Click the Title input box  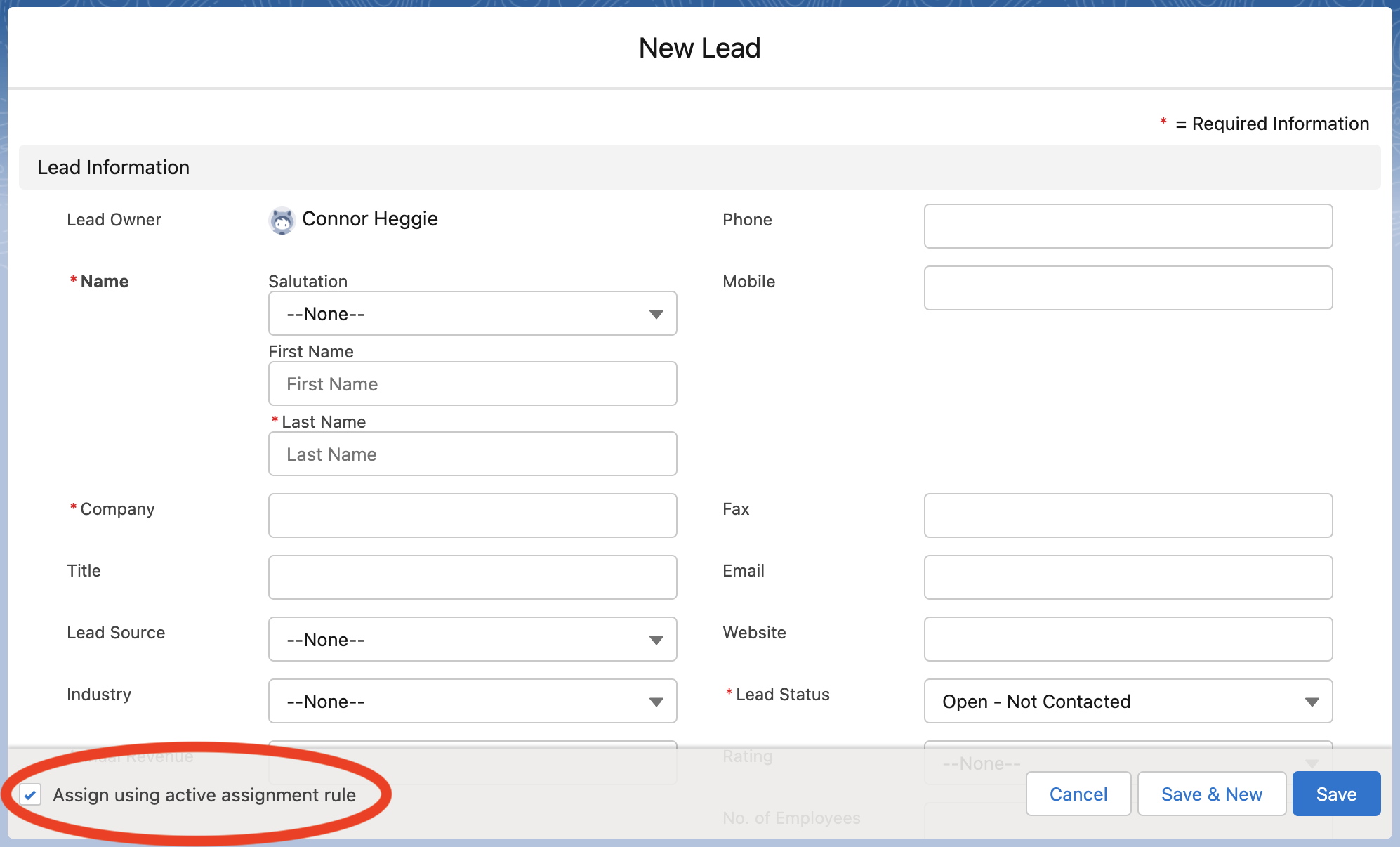click(x=472, y=578)
